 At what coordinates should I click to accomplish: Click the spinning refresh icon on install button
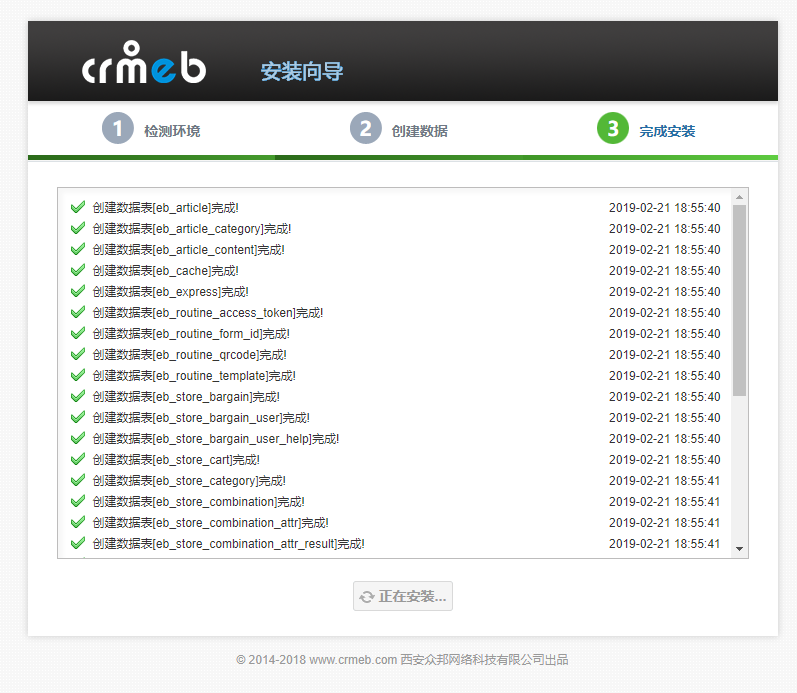click(367, 597)
